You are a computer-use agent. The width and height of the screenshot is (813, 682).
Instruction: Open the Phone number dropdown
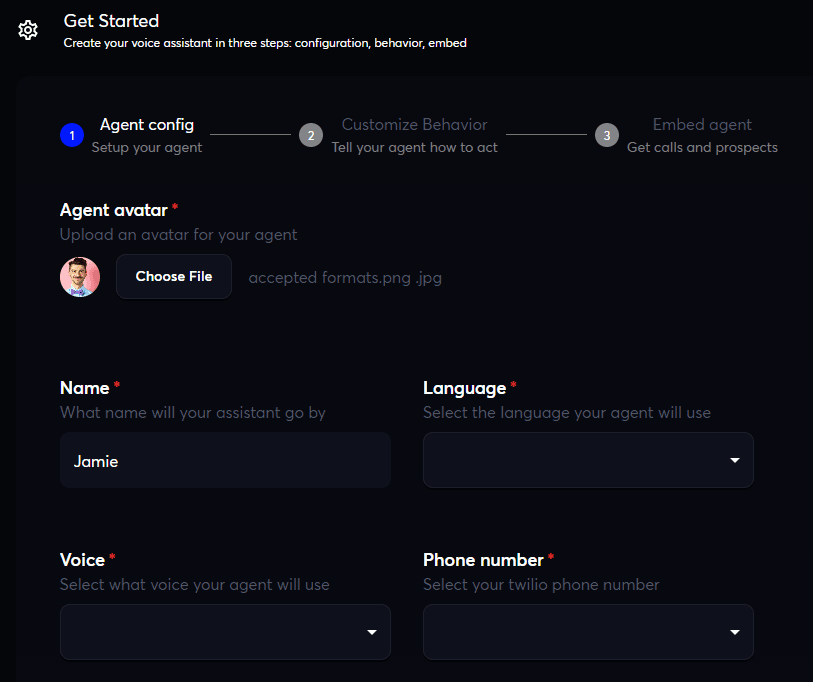(x=588, y=632)
